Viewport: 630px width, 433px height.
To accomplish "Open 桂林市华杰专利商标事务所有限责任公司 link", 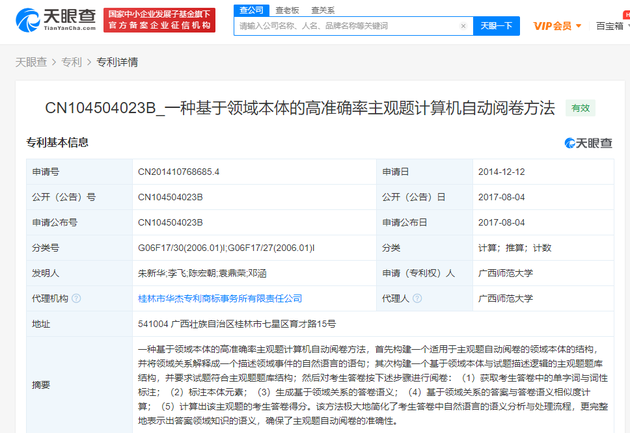I will coord(220,298).
